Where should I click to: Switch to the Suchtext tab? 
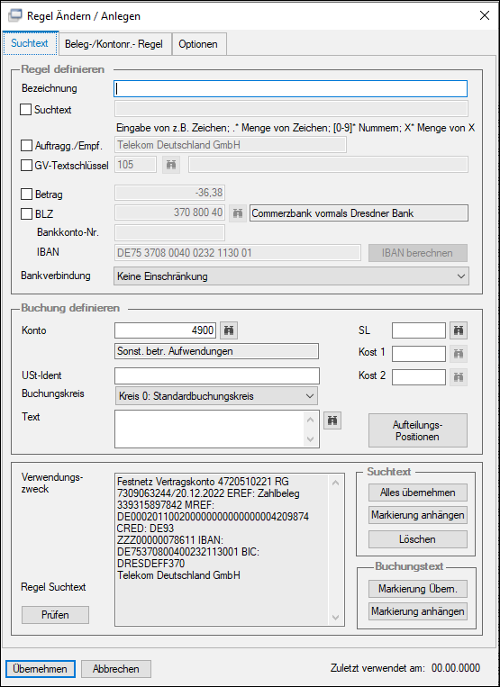coord(30,43)
